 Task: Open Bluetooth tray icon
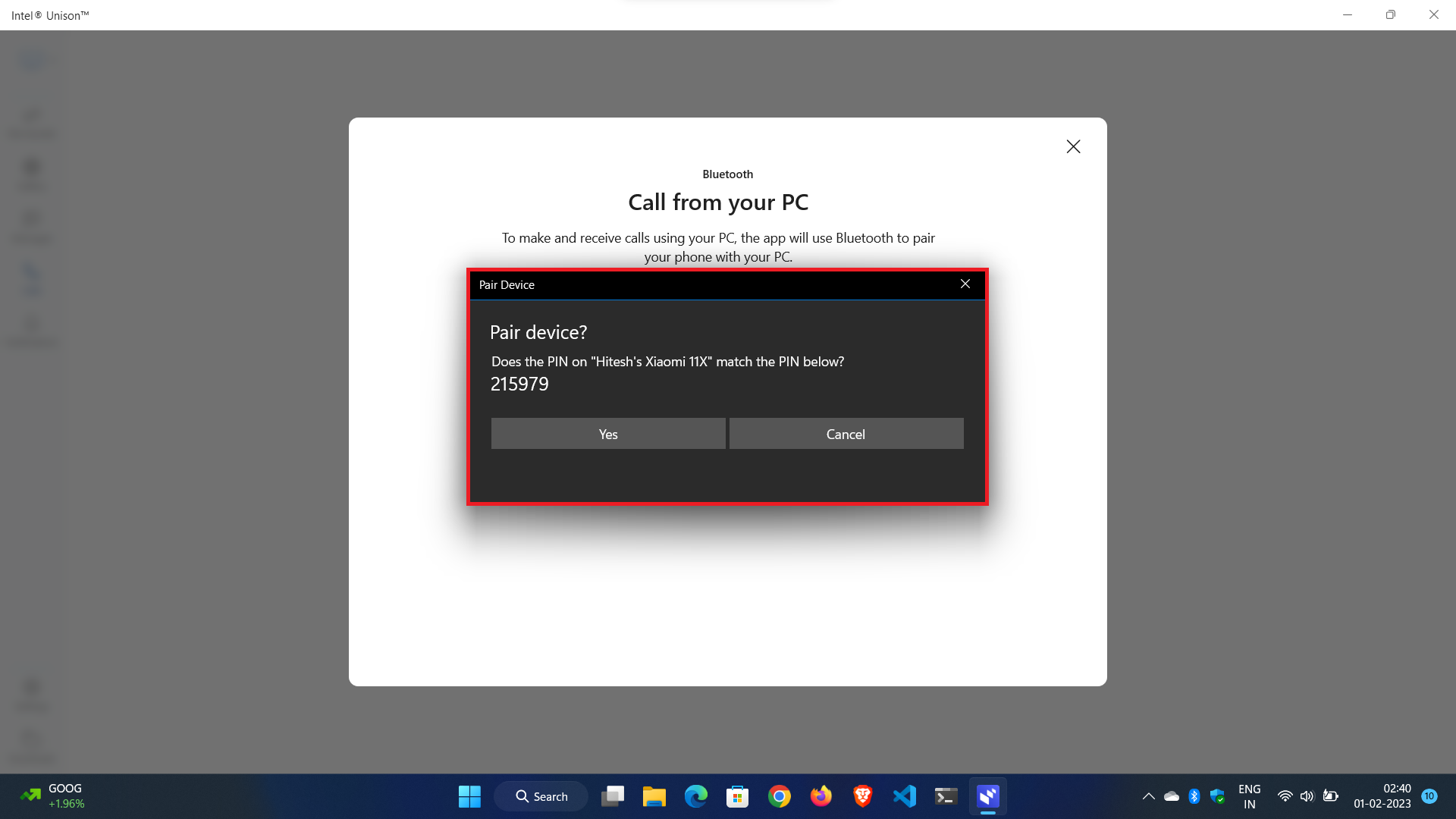1194,796
